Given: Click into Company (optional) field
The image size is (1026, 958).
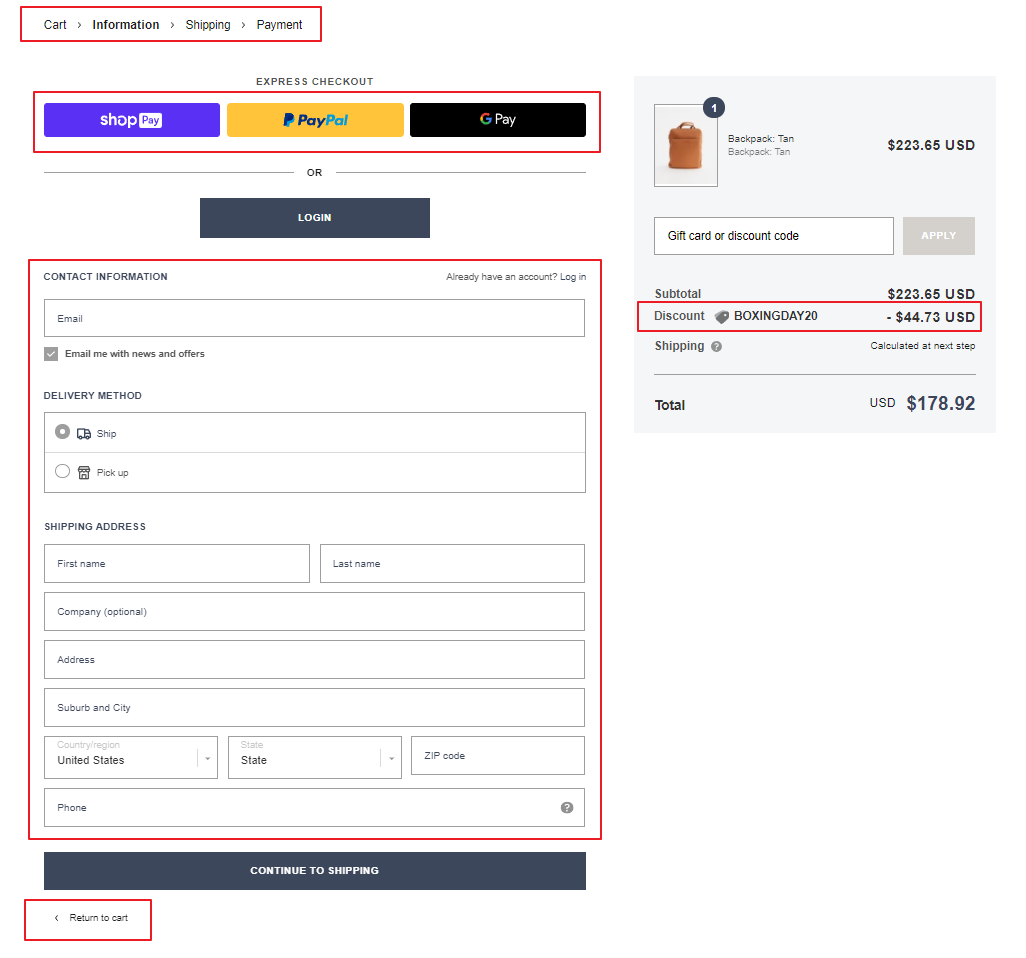Looking at the screenshot, I should [x=314, y=612].
